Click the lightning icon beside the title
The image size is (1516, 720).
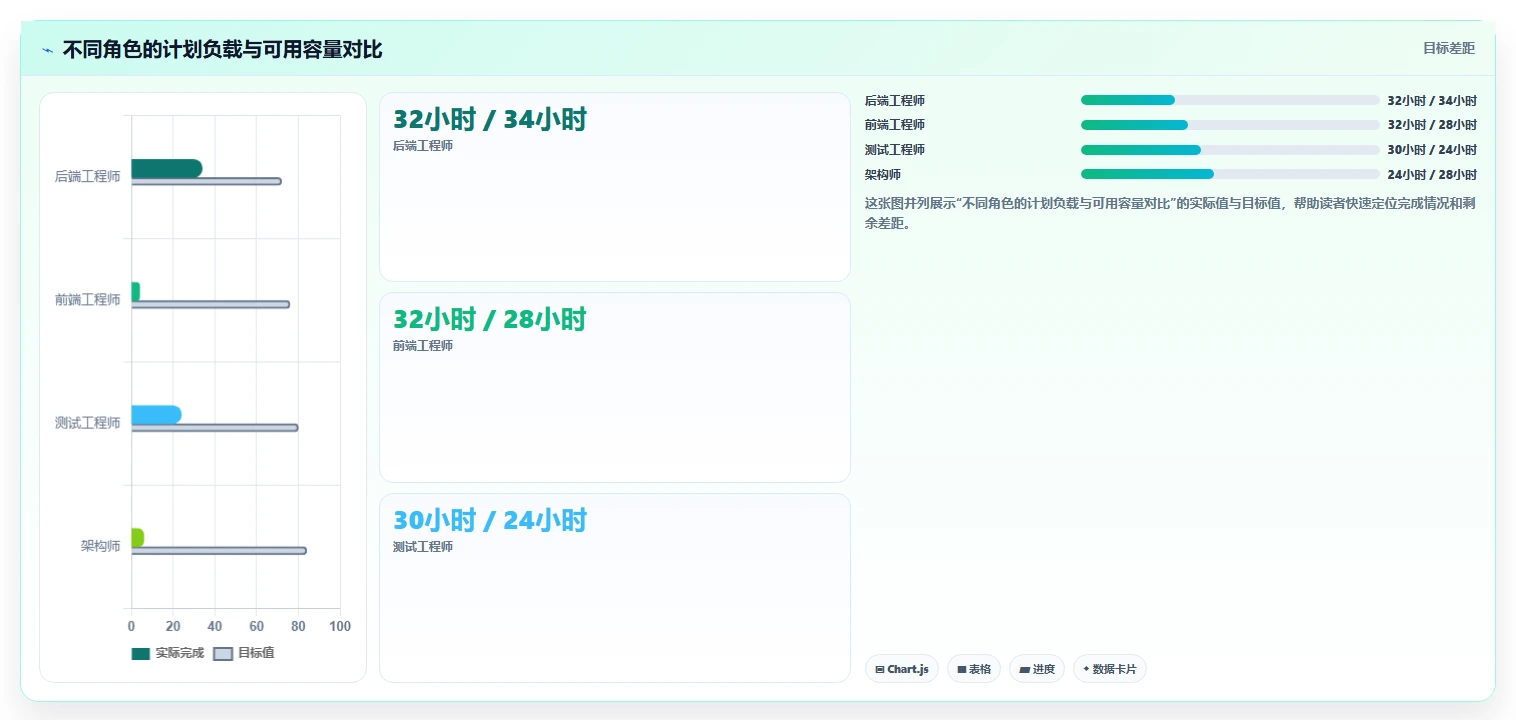coord(48,50)
